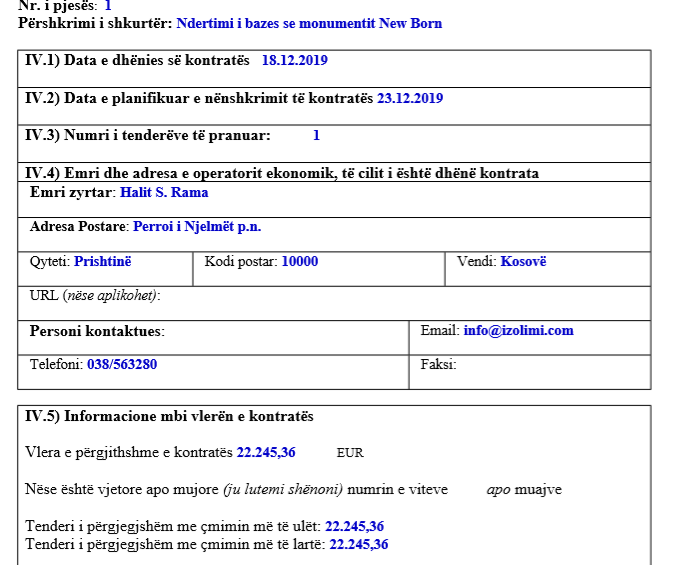Click the EUR currency label

[350, 453]
